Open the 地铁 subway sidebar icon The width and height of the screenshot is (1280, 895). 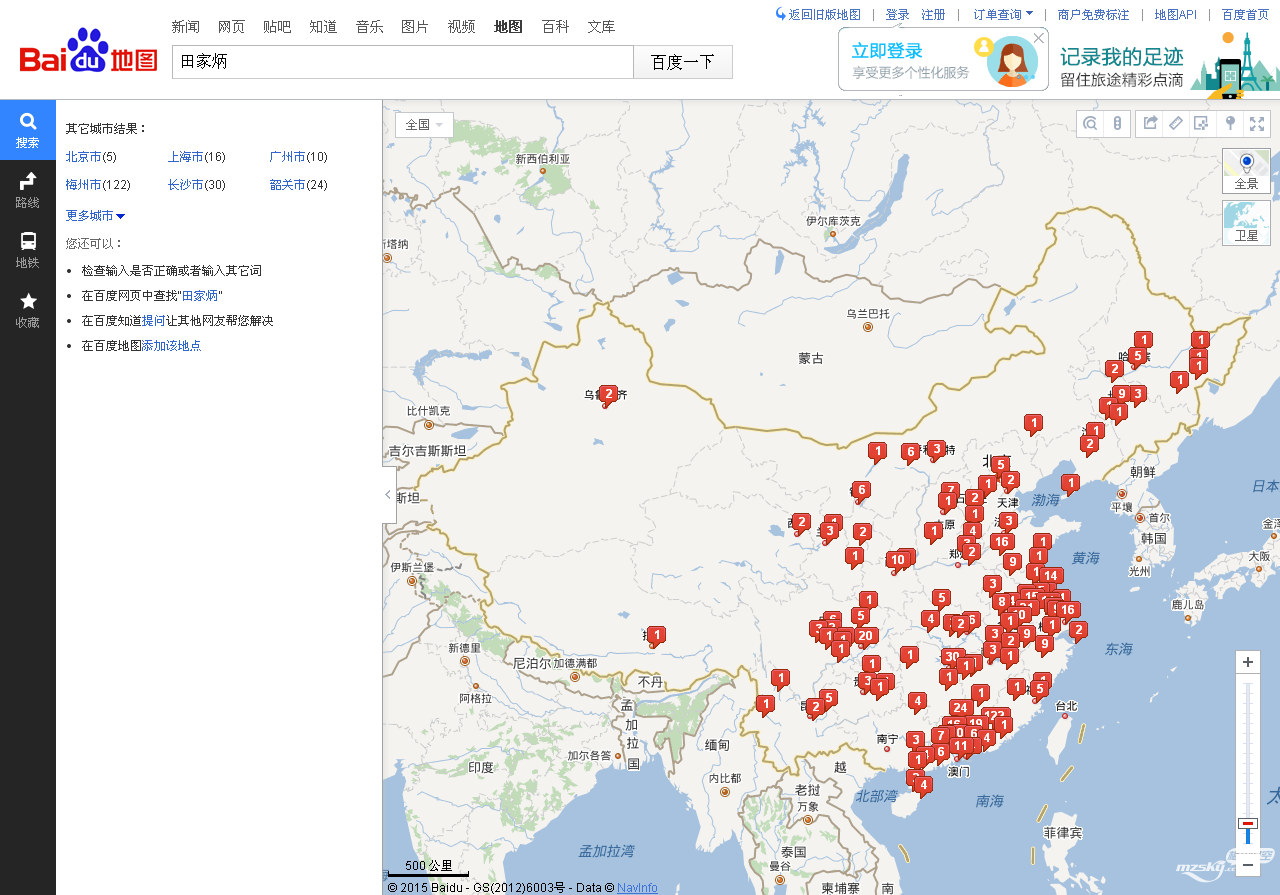pos(28,249)
